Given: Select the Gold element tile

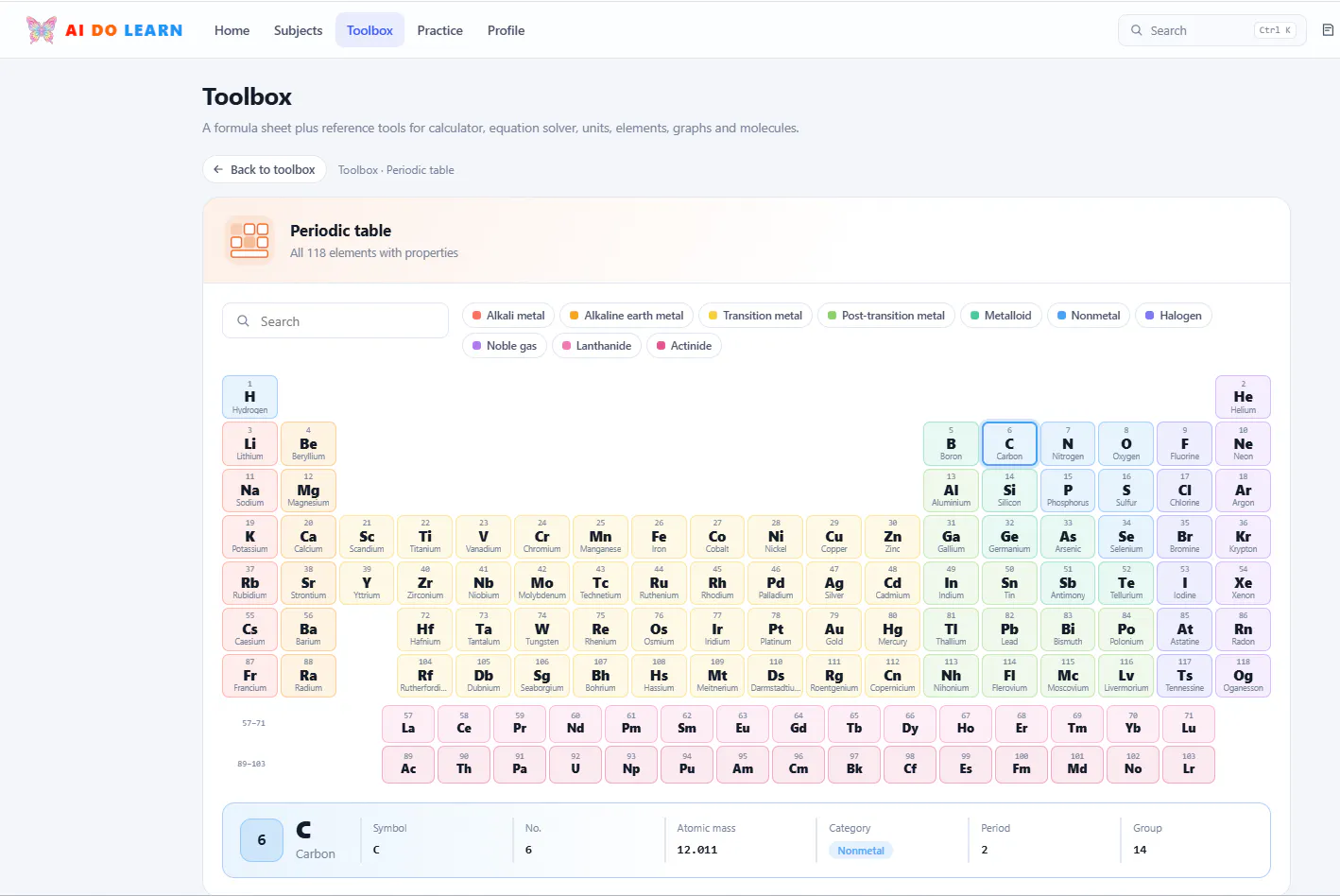Looking at the screenshot, I should click(833, 629).
